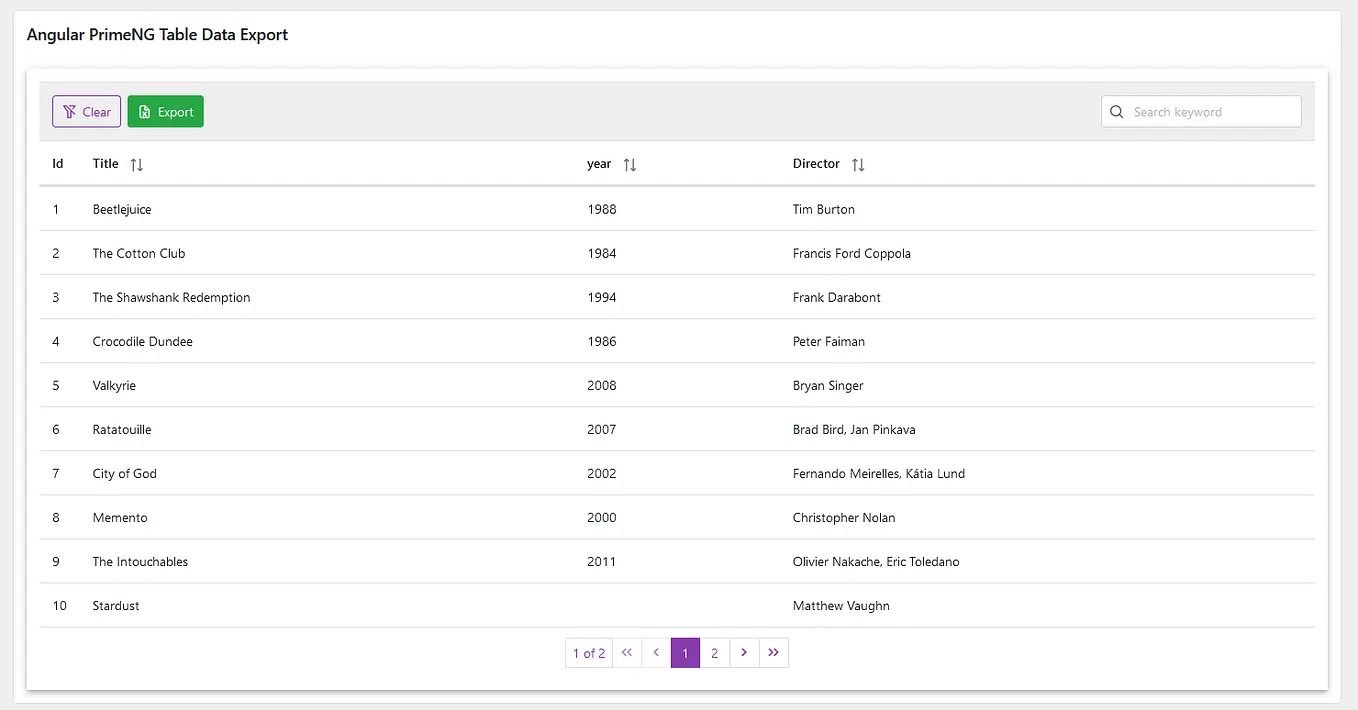Click the filter-slash icon on Clear button
The image size is (1358, 710).
tap(68, 111)
